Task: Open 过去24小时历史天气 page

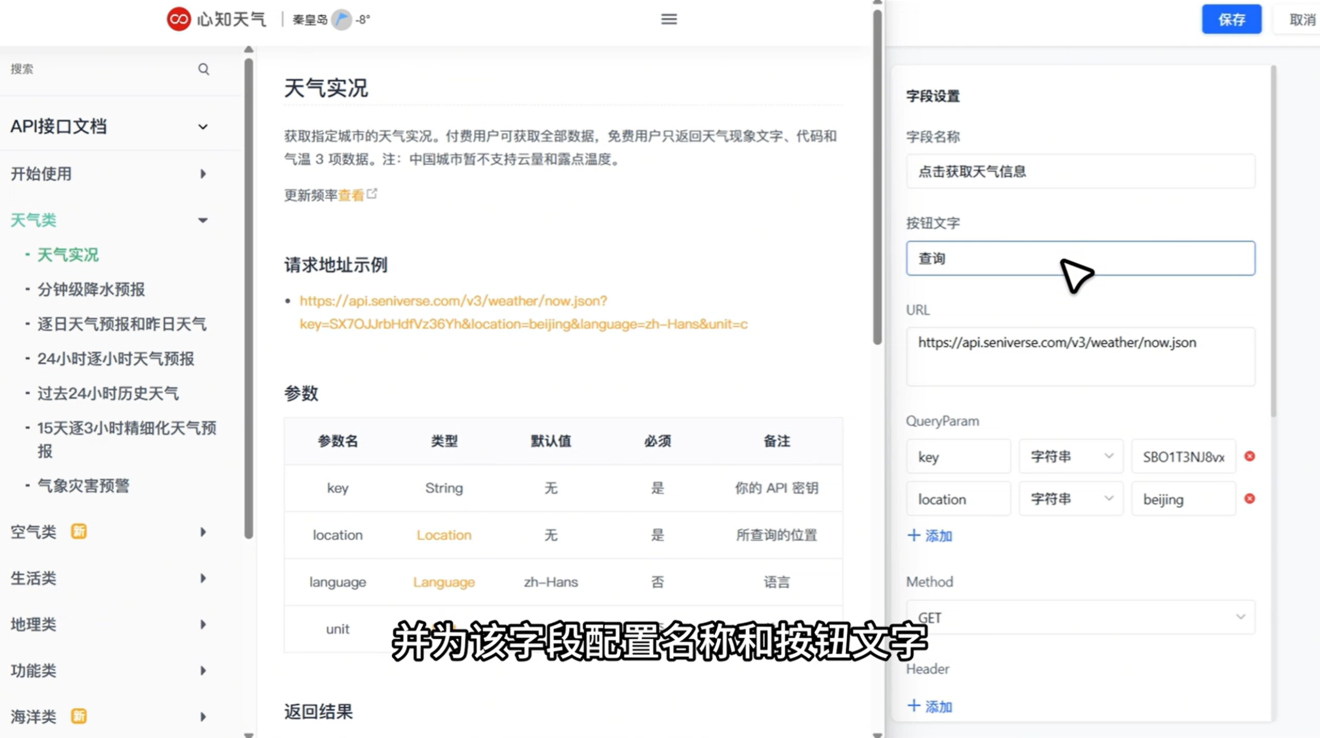Action: [108, 393]
